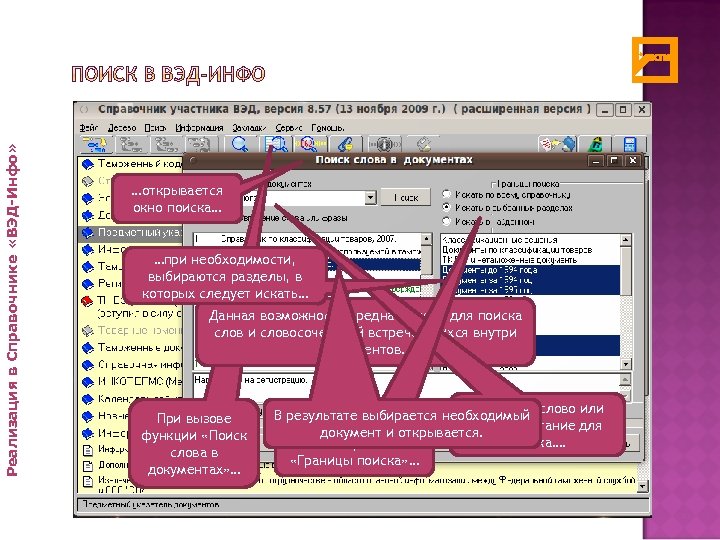Click the grey book icon beside Товарные номен

click(87, 330)
